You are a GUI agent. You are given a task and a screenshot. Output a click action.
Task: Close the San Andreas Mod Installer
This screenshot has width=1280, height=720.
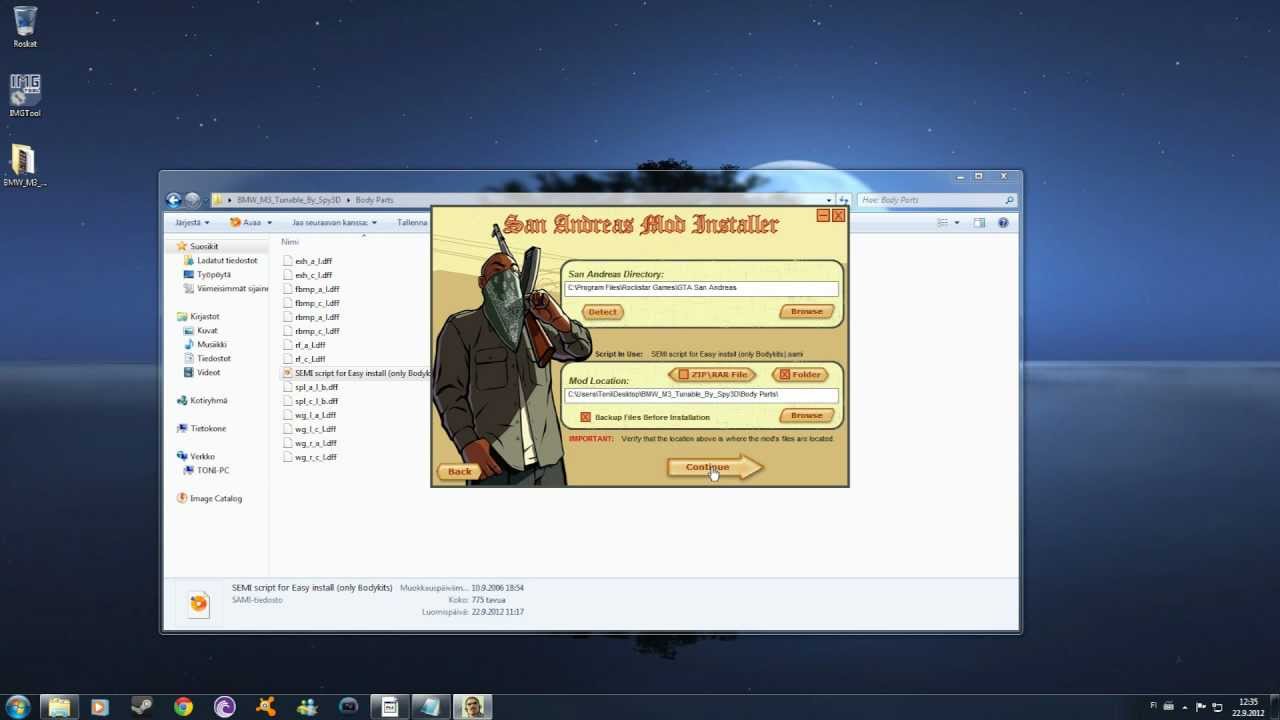pos(838,215)
